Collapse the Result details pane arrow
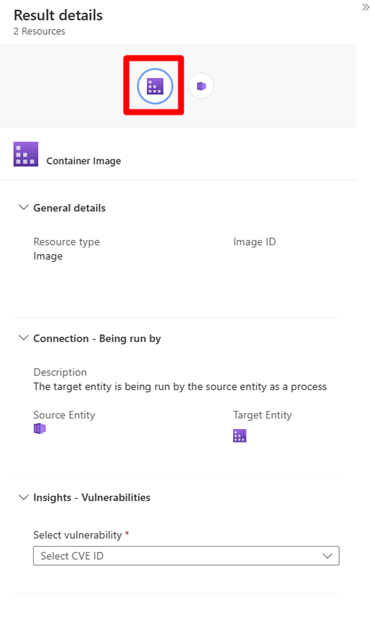This screenshot has width=371, height=618. (x=365, y=7)
